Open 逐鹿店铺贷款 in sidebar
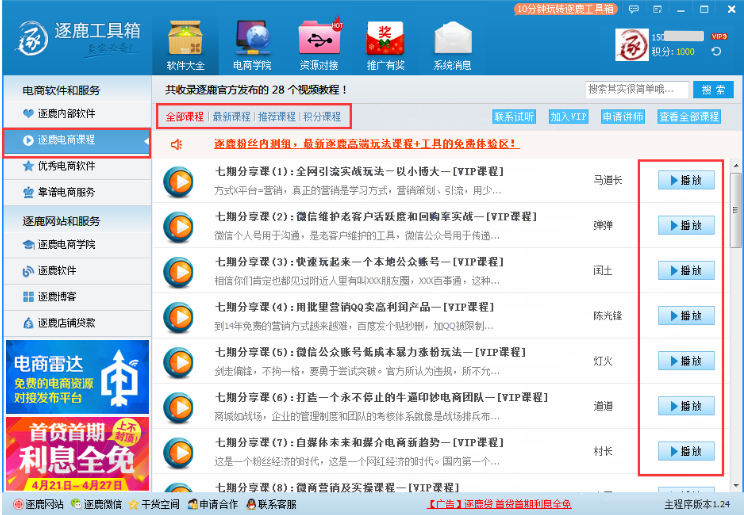Viewport: 744px width, 515px height. click(77, 323)
